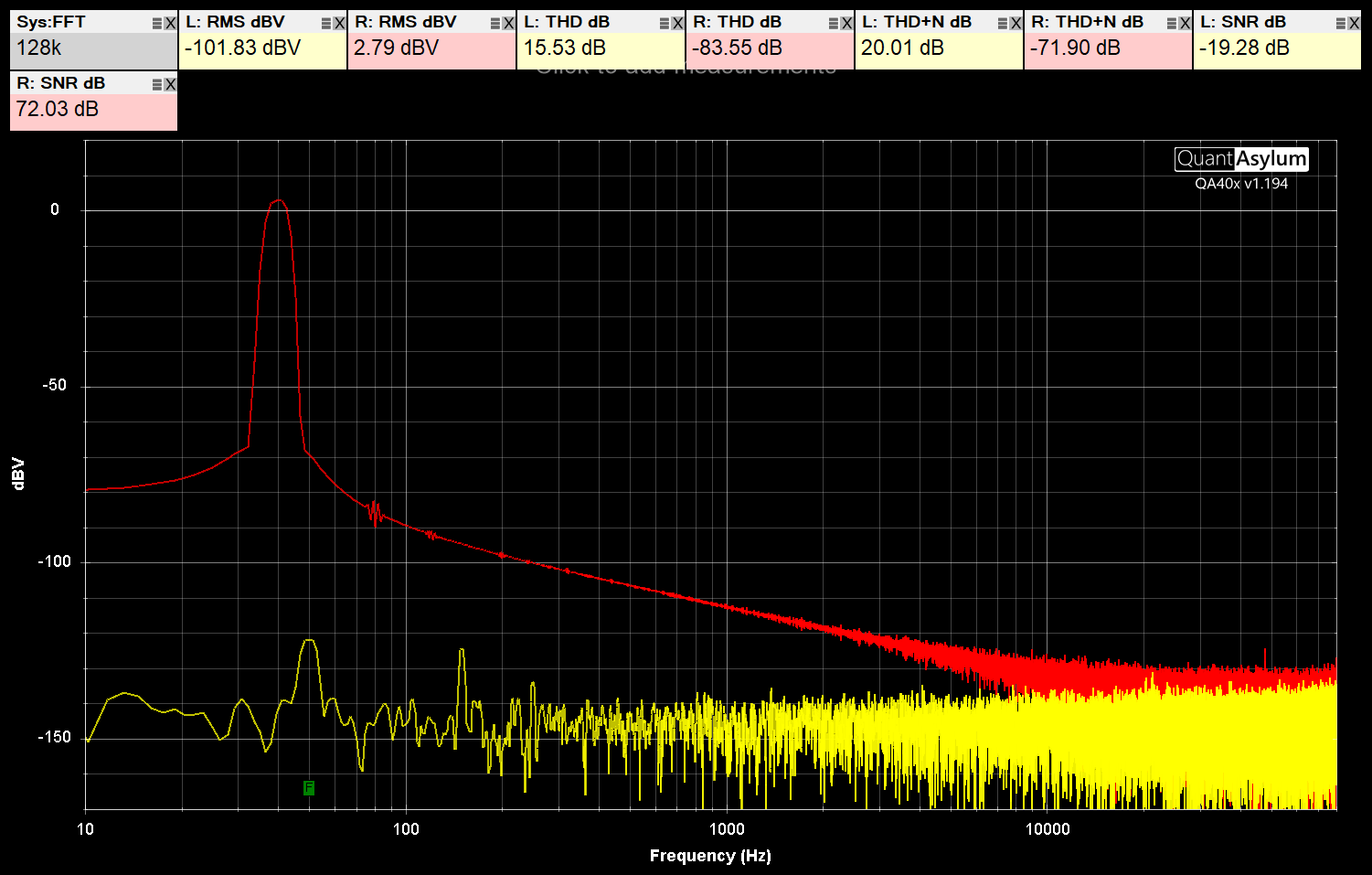Click the Frequency (Hz) axis label
This screenshot has width=1372, height=875.
click(x=710, y=856)
